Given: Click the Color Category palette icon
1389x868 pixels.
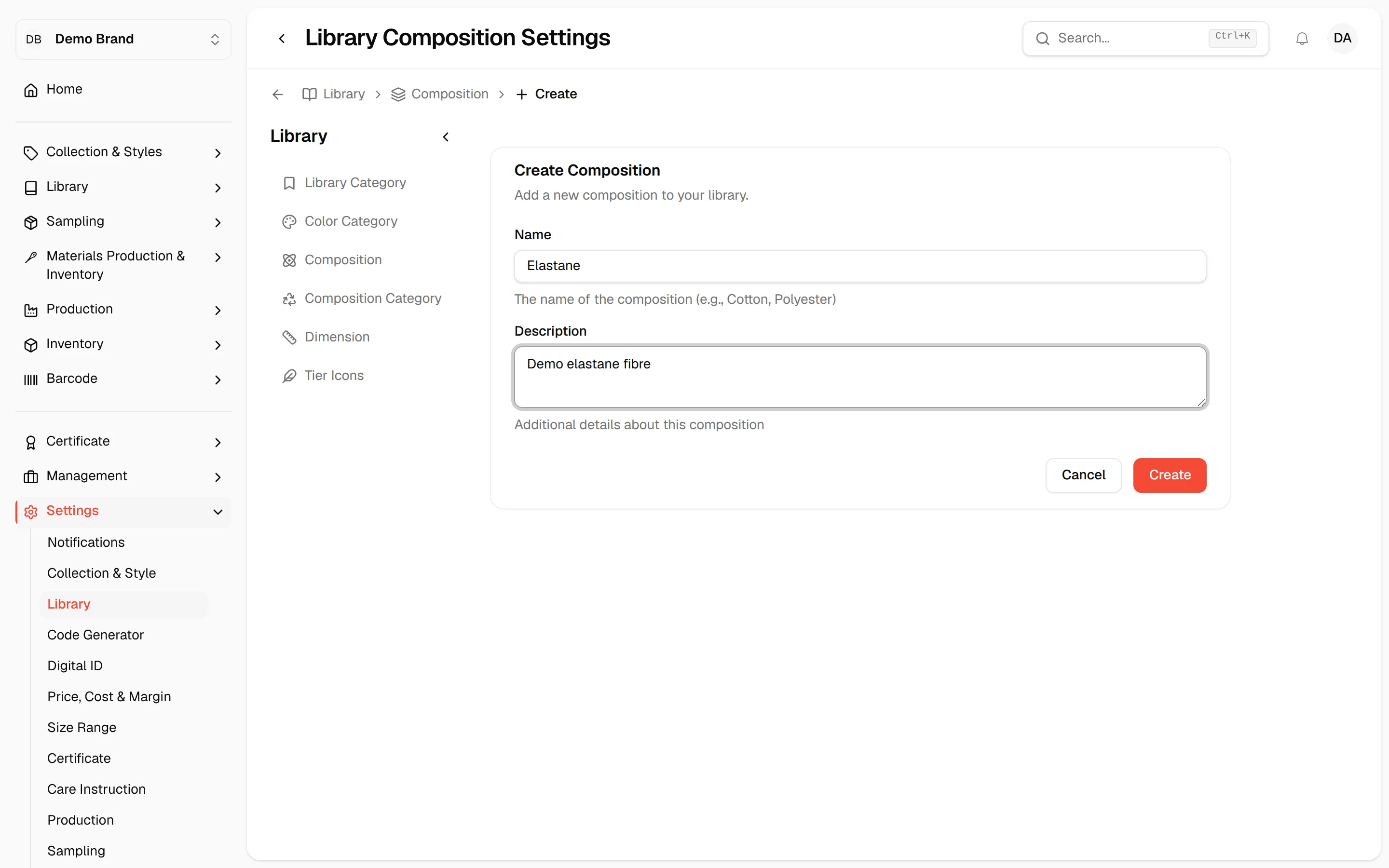Looking at the screenshot, I should [289, 222].
